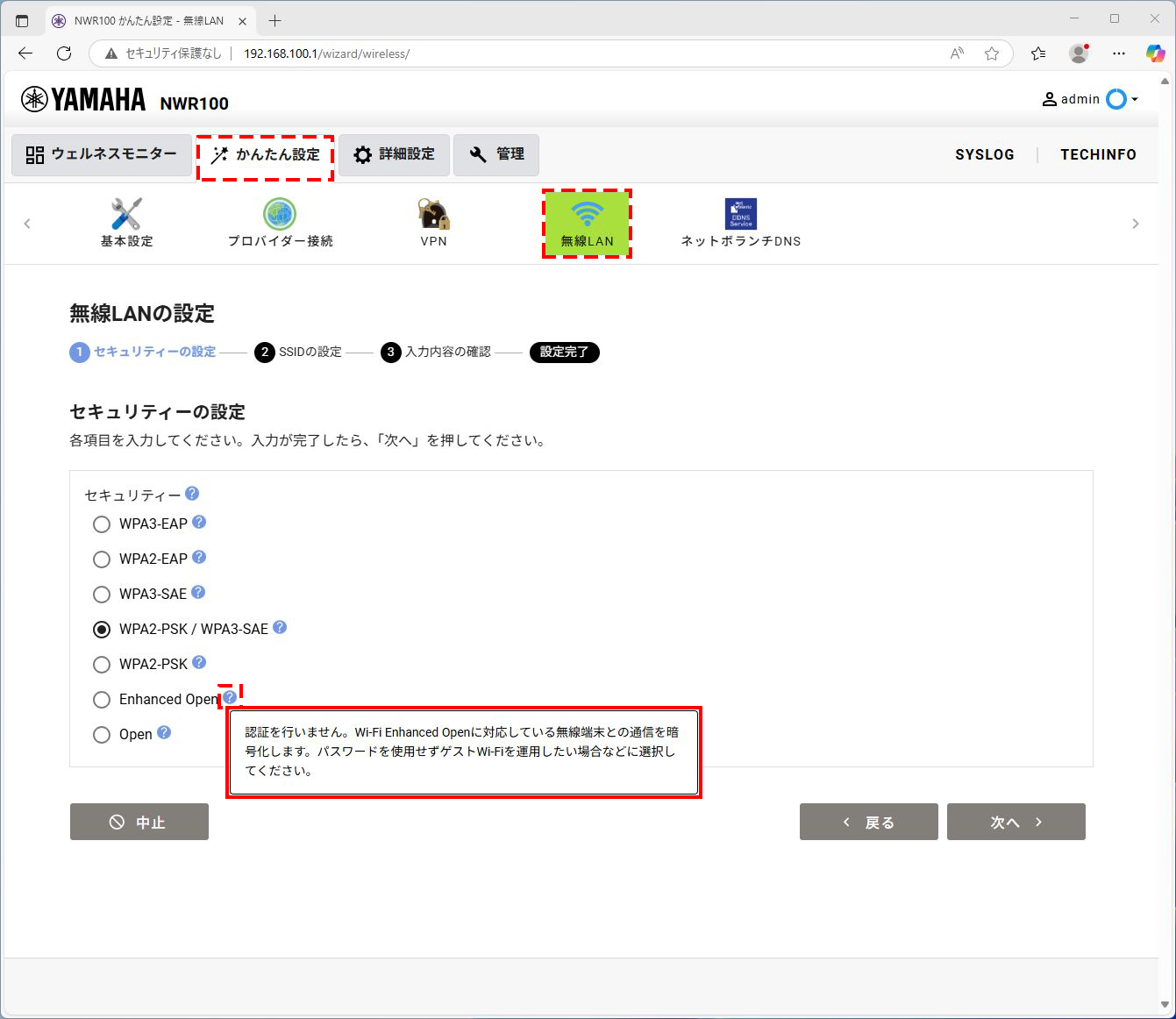The height and width of the screenshot is (1019, 1176).
Task: Click help icon beside WPA3-EAP
Action: click(199, 523)
